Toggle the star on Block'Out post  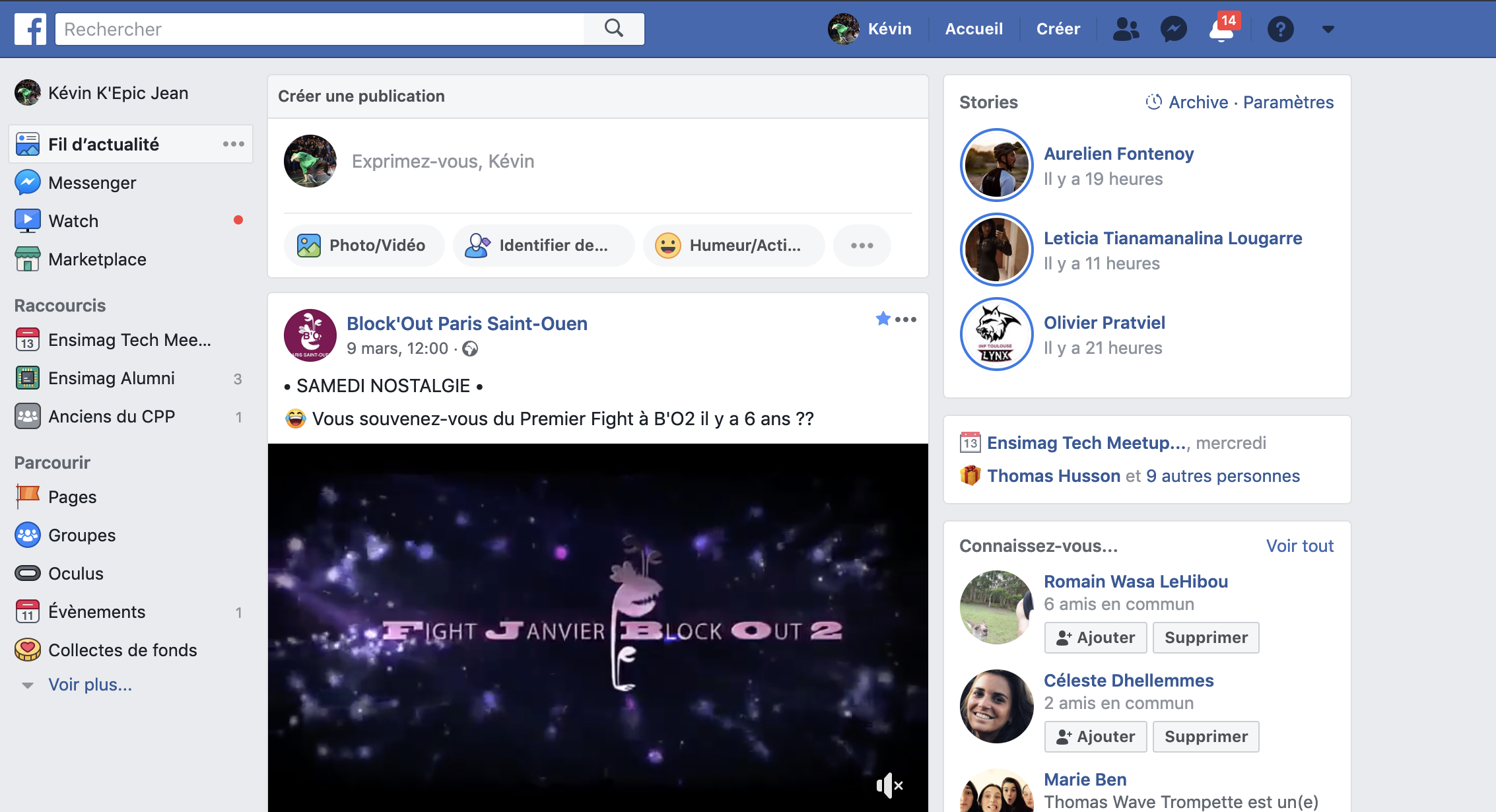pyautogui.click(x=883, y=319)
